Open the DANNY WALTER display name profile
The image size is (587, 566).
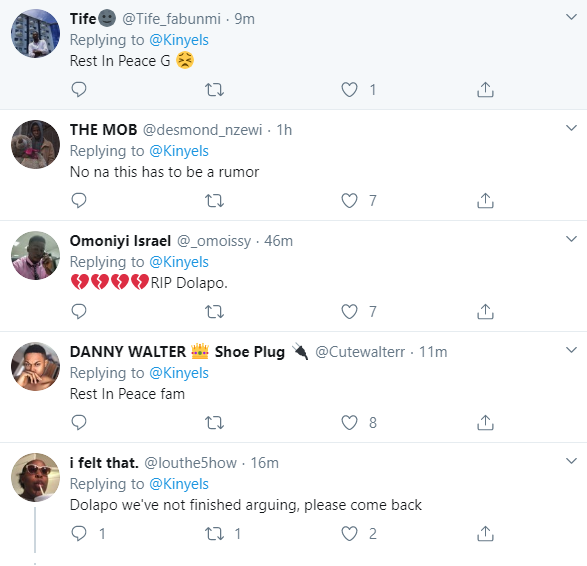tap(128, 352)
